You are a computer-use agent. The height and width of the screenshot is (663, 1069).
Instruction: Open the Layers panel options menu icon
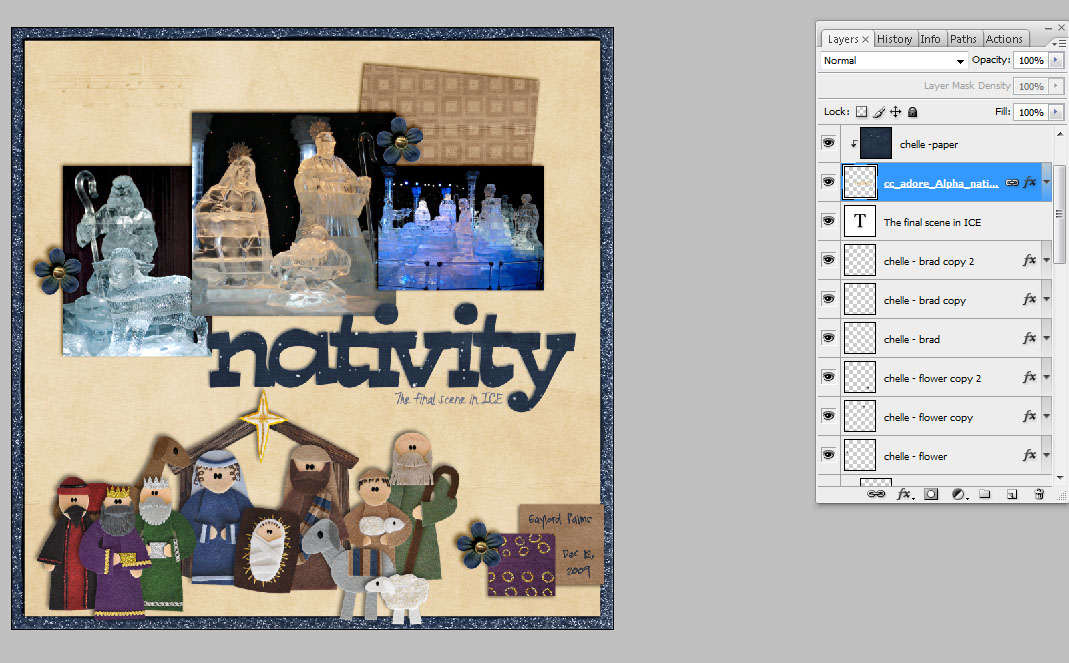1059,42
